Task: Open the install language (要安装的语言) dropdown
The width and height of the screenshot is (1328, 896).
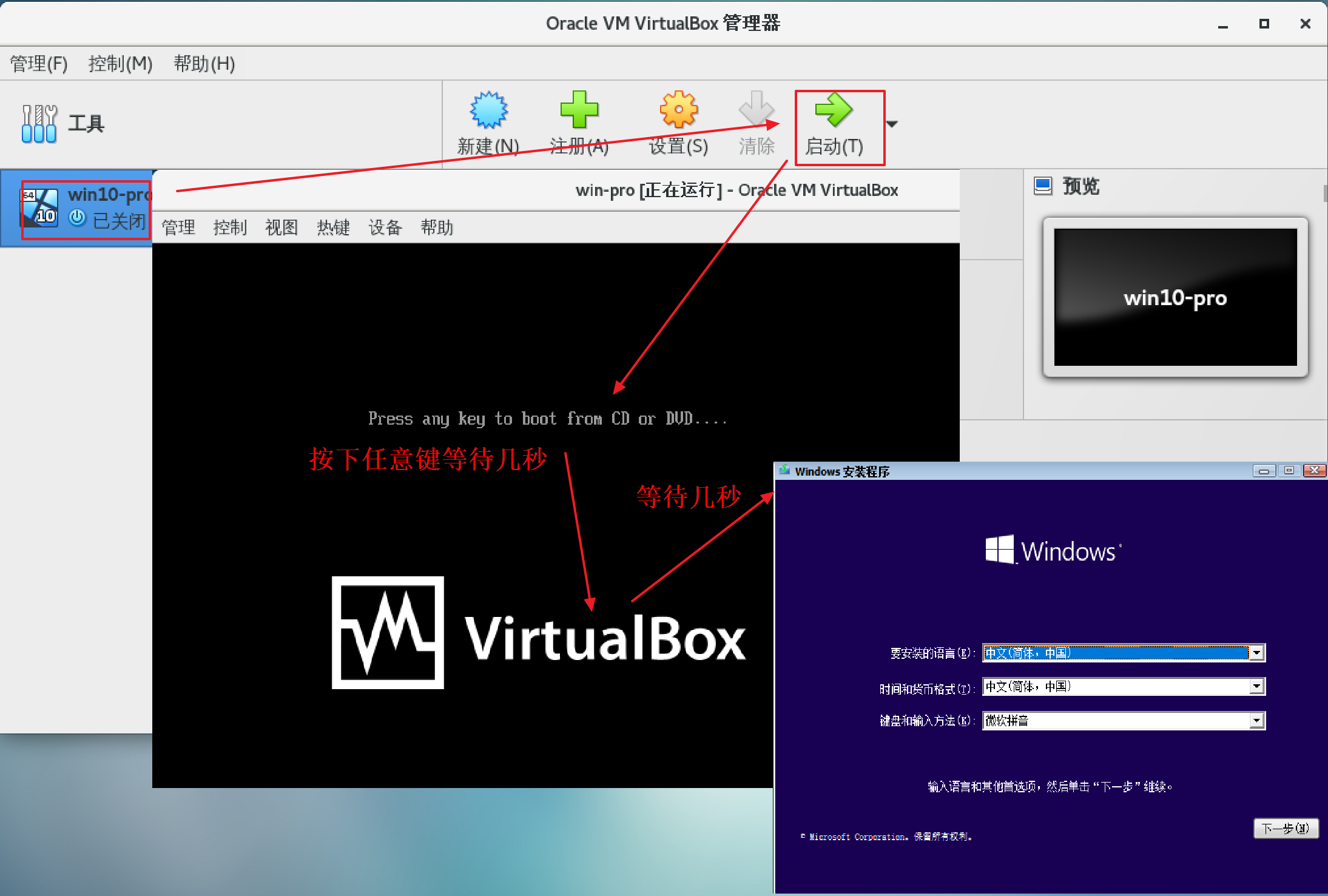Action: (1257, 653)
